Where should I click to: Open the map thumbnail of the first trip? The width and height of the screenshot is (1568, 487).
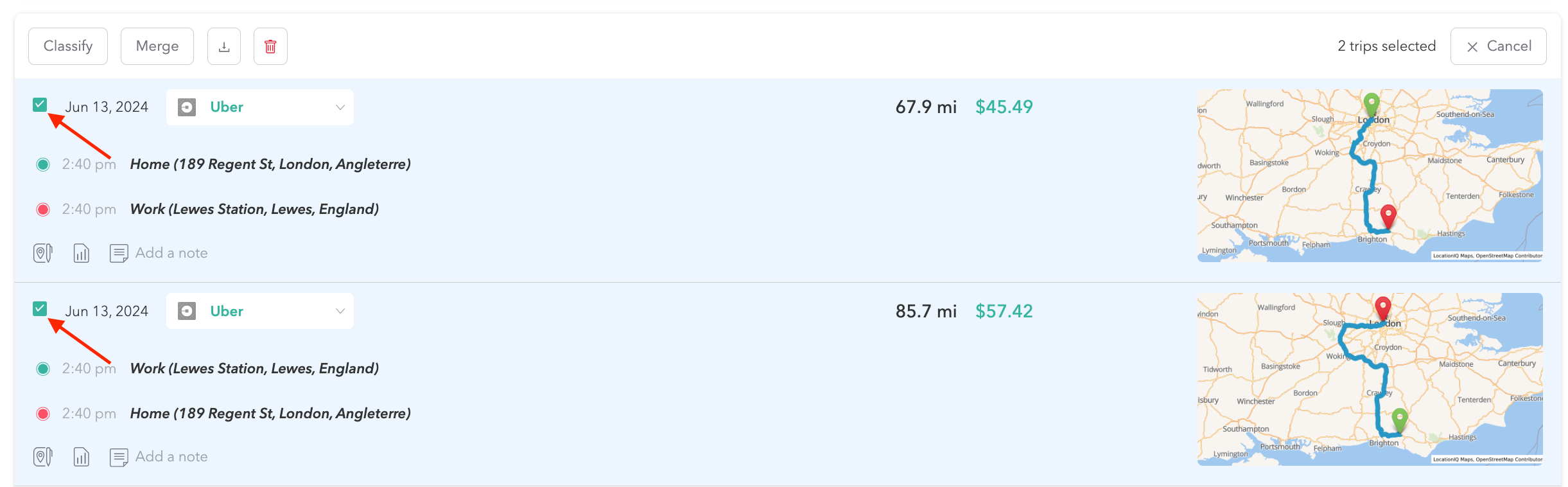tap(1370, 175)
